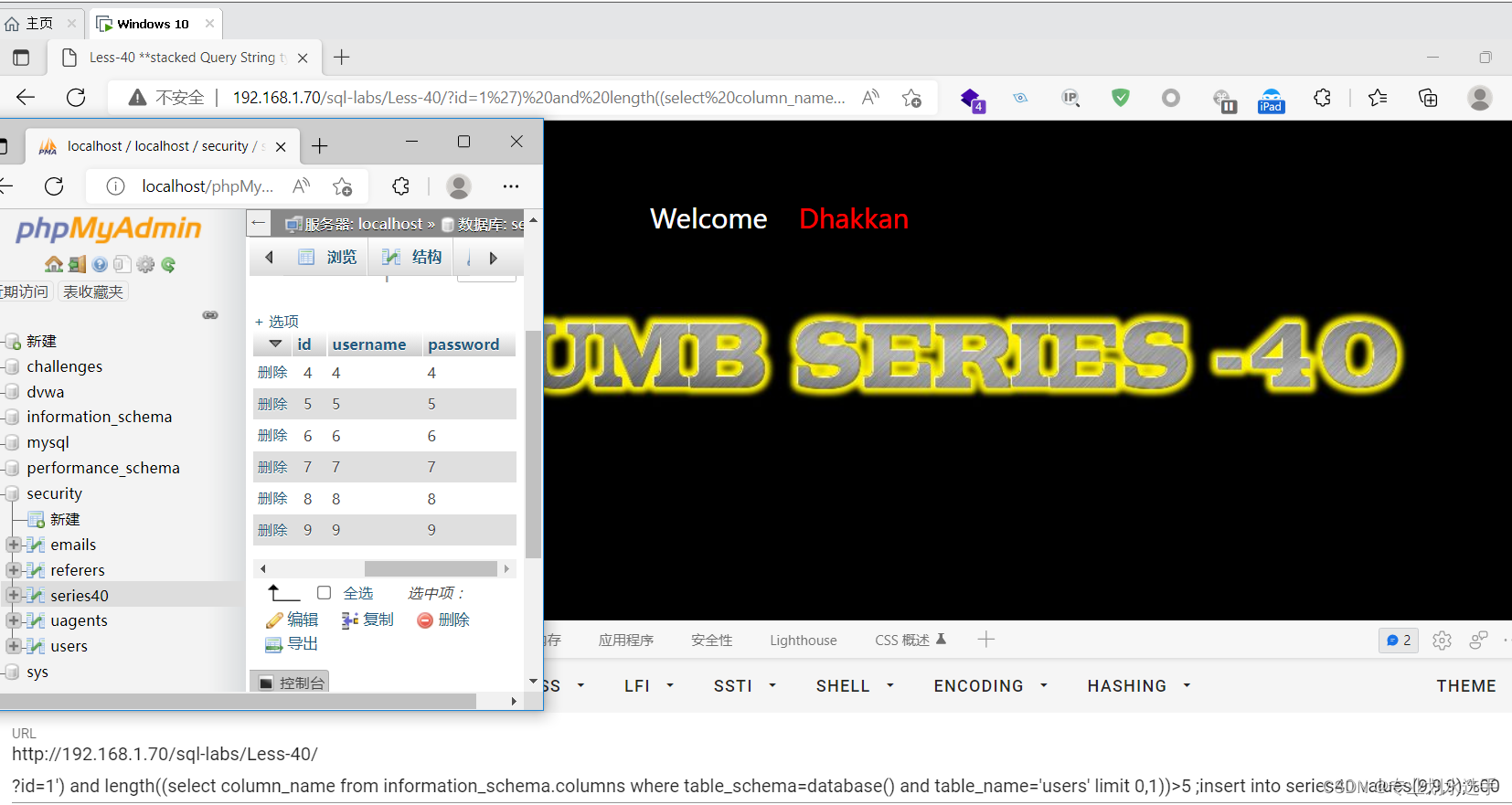Click the THEME button in HackBar
The width and height of the screenshot is (1512, 805).
[x=1466, y=686]
